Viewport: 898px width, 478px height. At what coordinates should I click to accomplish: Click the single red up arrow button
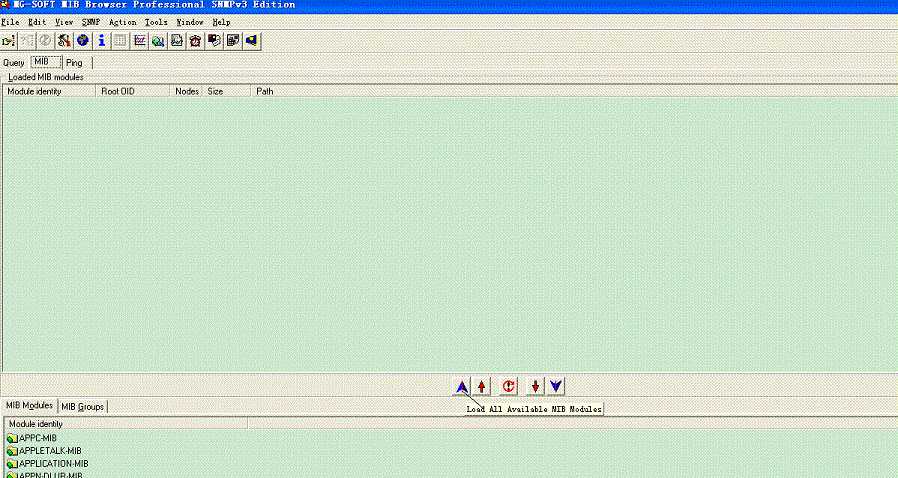[482, 386]
